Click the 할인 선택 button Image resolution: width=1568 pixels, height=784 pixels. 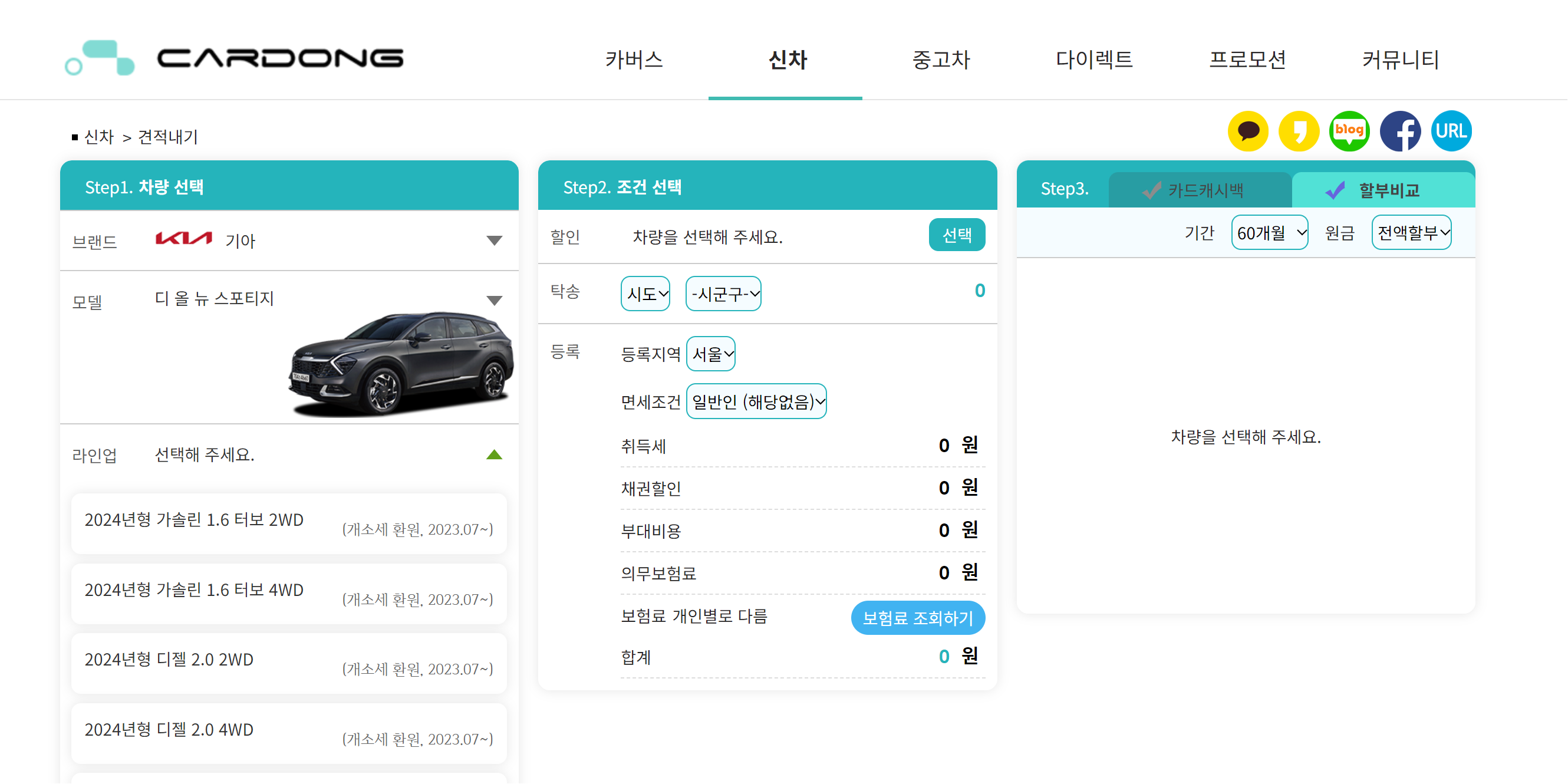[x=956, y=235]
